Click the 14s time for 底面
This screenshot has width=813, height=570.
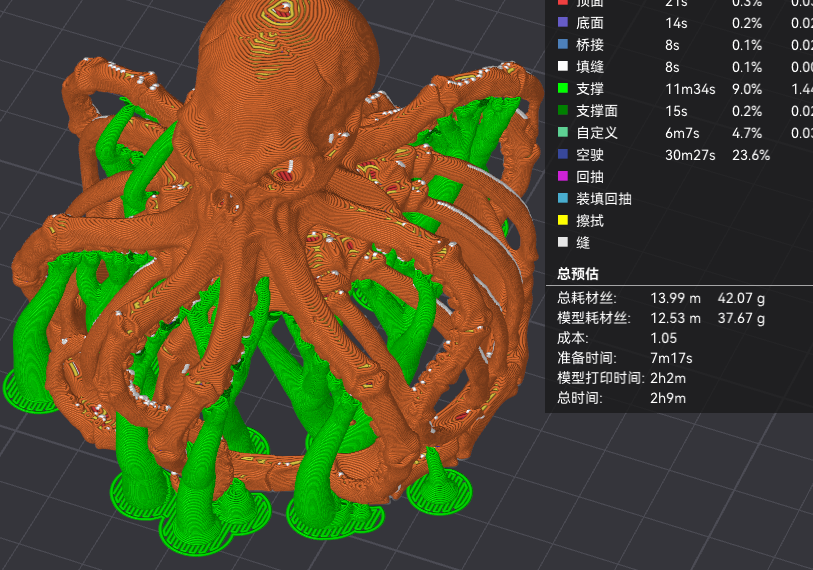pyautogui.click(x=676, y=23)
